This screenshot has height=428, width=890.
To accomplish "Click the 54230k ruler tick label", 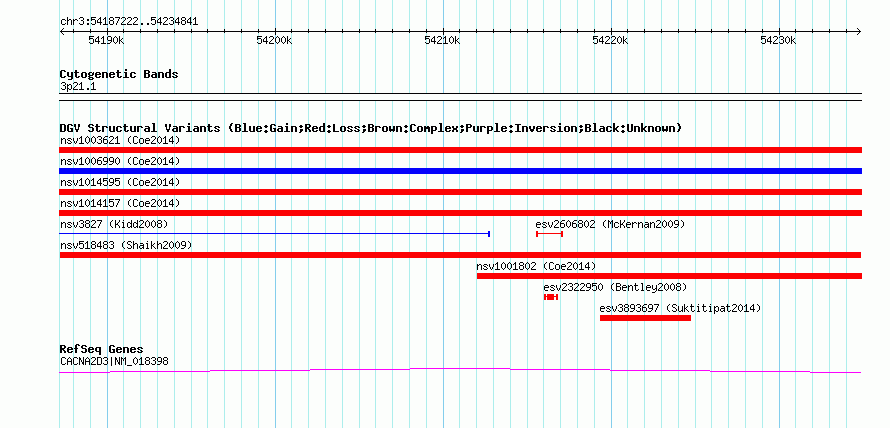I will click(779, 40).
